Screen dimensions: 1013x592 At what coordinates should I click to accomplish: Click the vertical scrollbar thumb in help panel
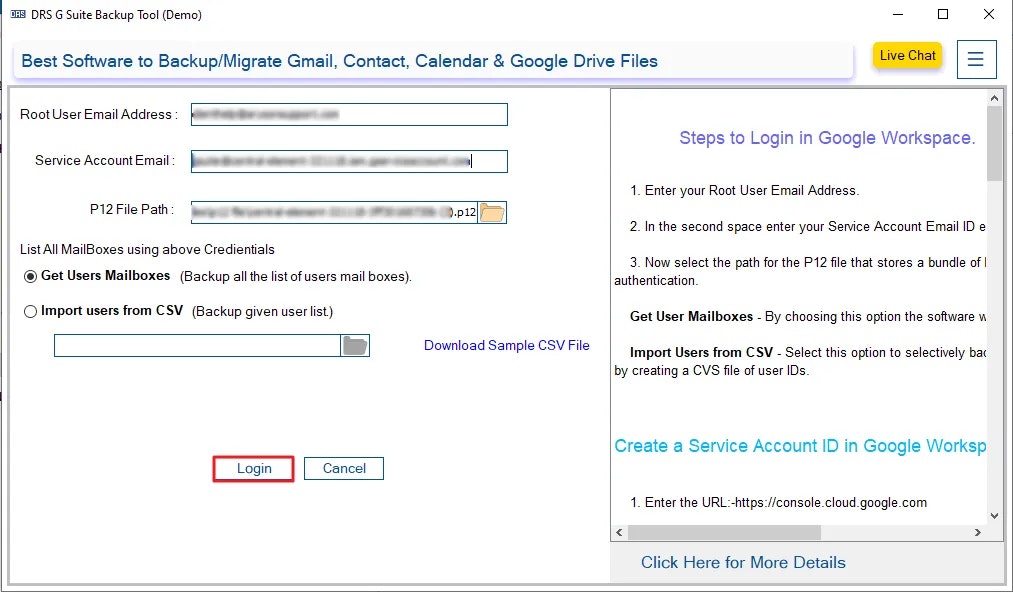point(994,143)
